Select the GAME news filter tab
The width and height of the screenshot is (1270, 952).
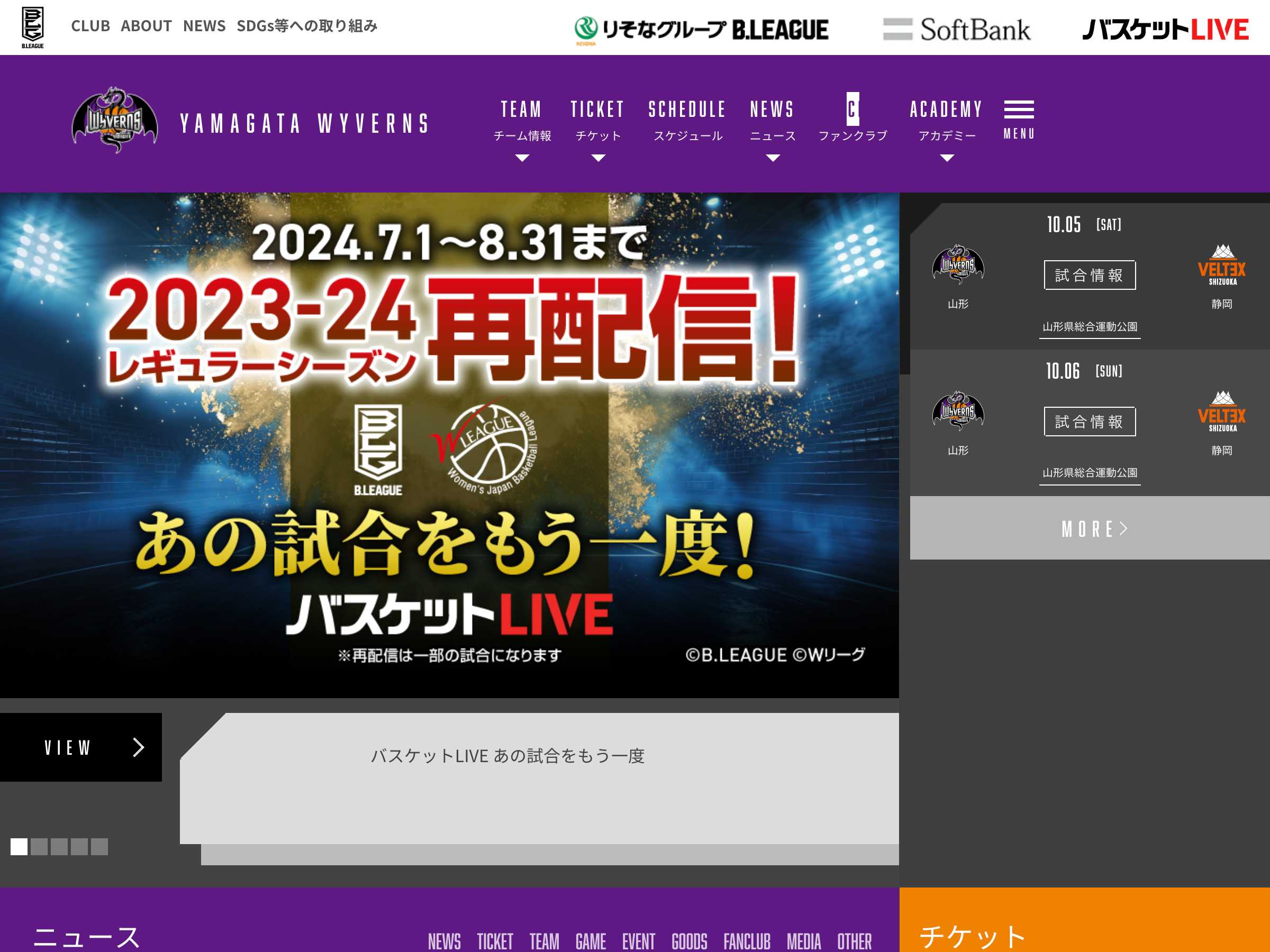591,941
